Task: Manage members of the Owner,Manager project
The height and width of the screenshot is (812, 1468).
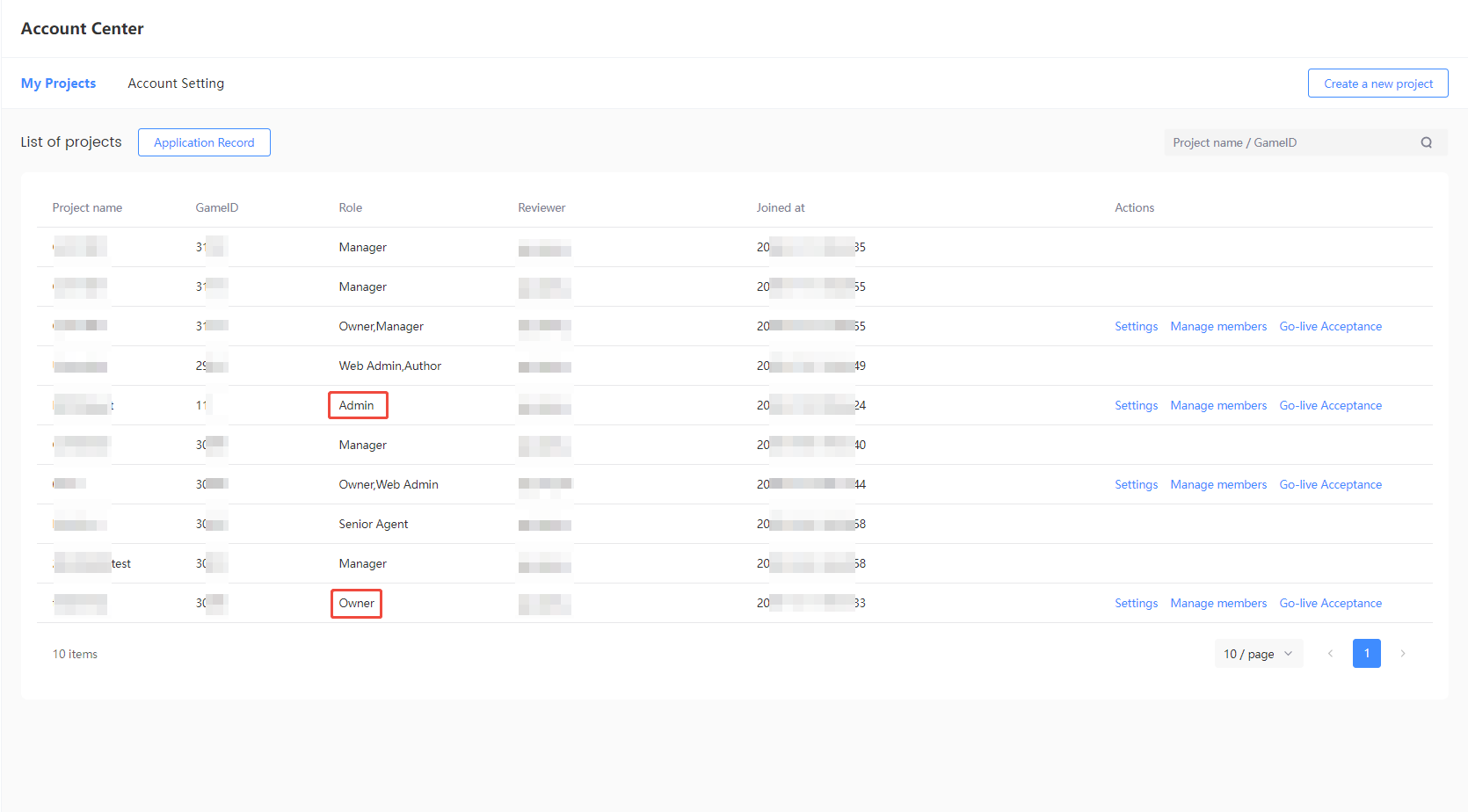Action: pyautogui.click(x=1218, y=326)
